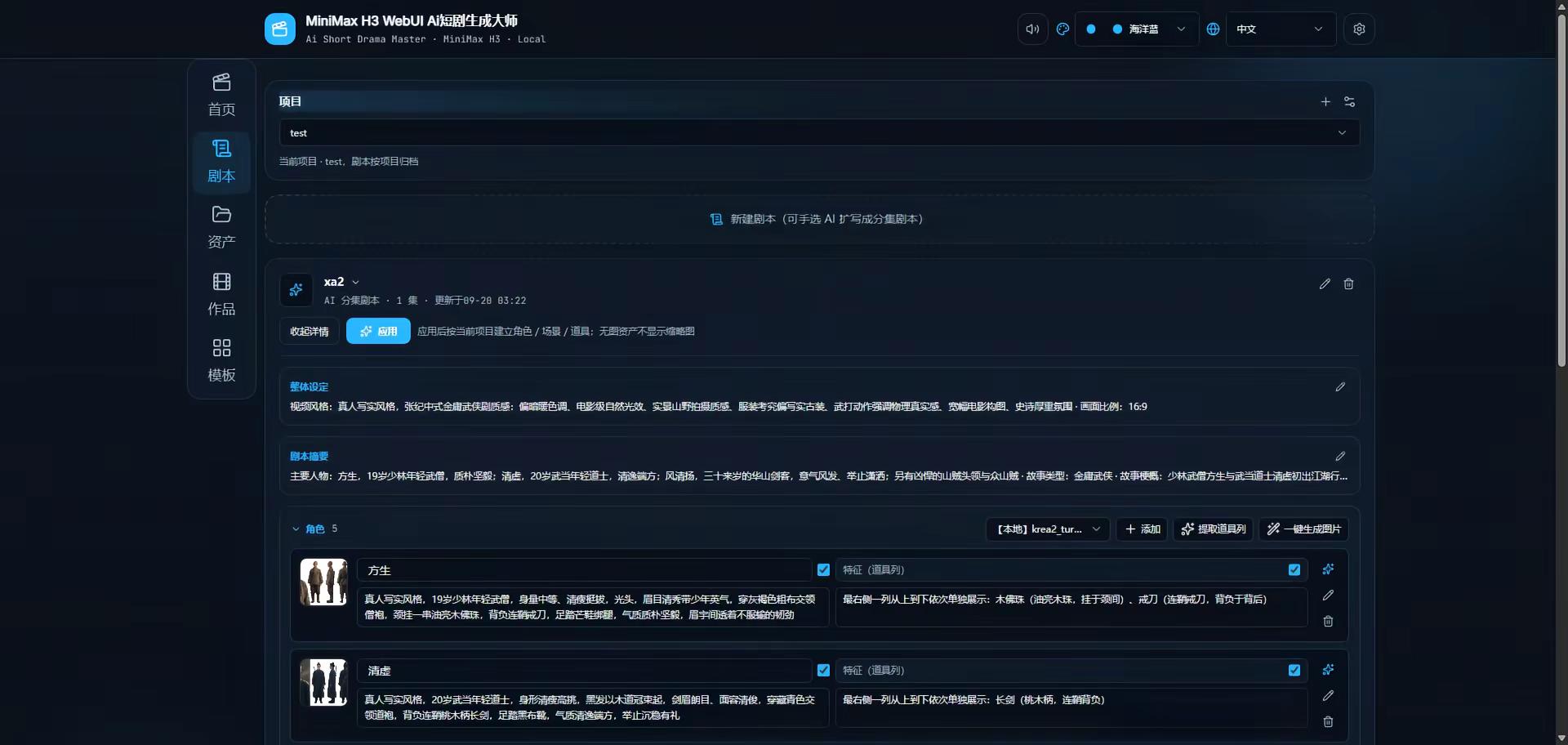The image size is (1568, 745).
Task: Click the globe language icon
Action: (x=1213, y=29)
